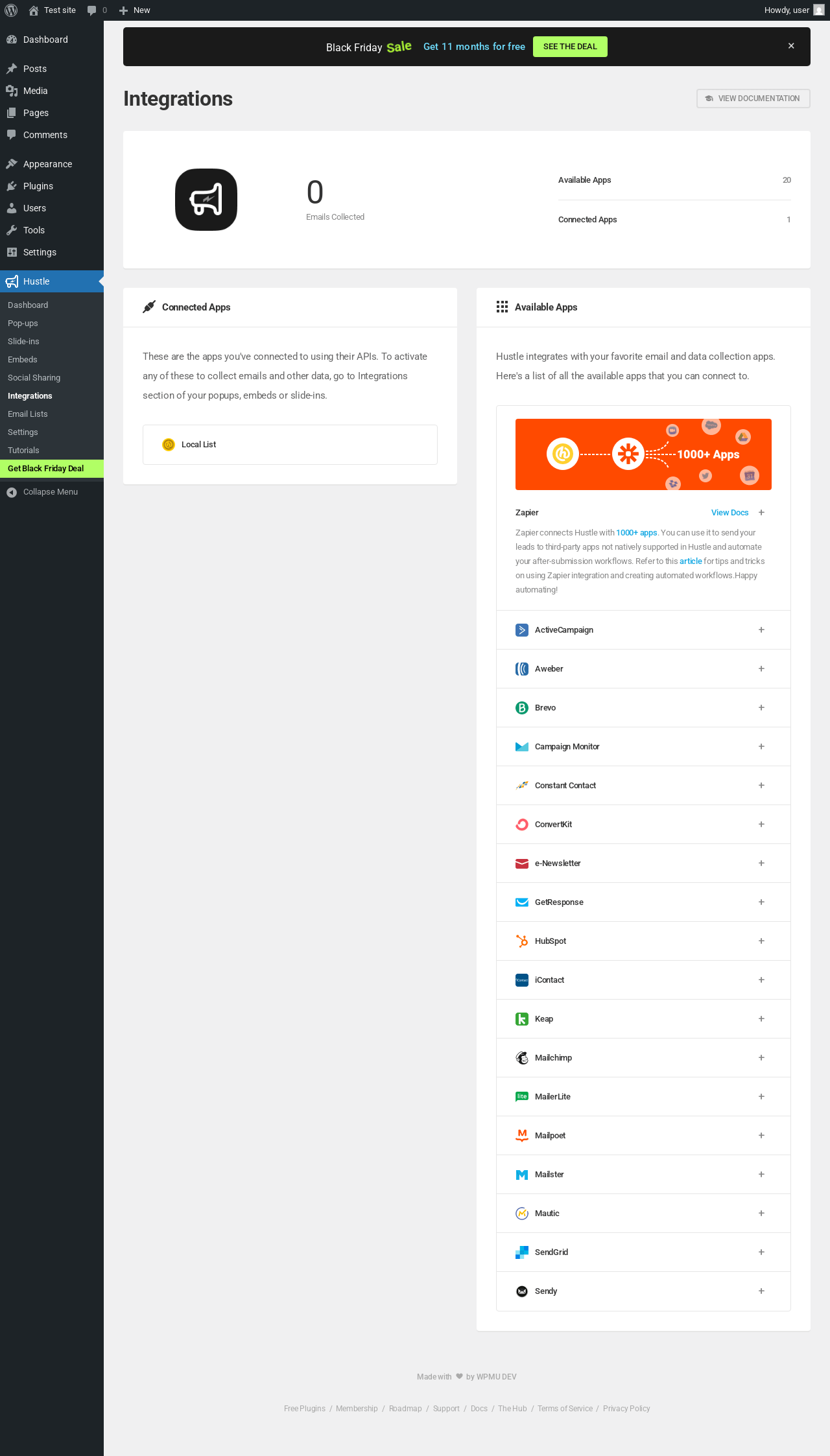Click the ConvertKit app icon
830x1456 pixels.
point(522,825)
